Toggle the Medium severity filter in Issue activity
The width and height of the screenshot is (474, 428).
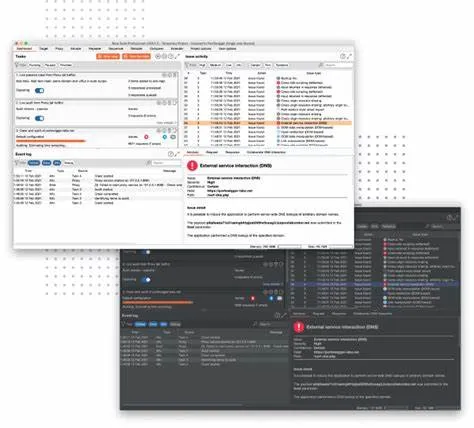215,65
